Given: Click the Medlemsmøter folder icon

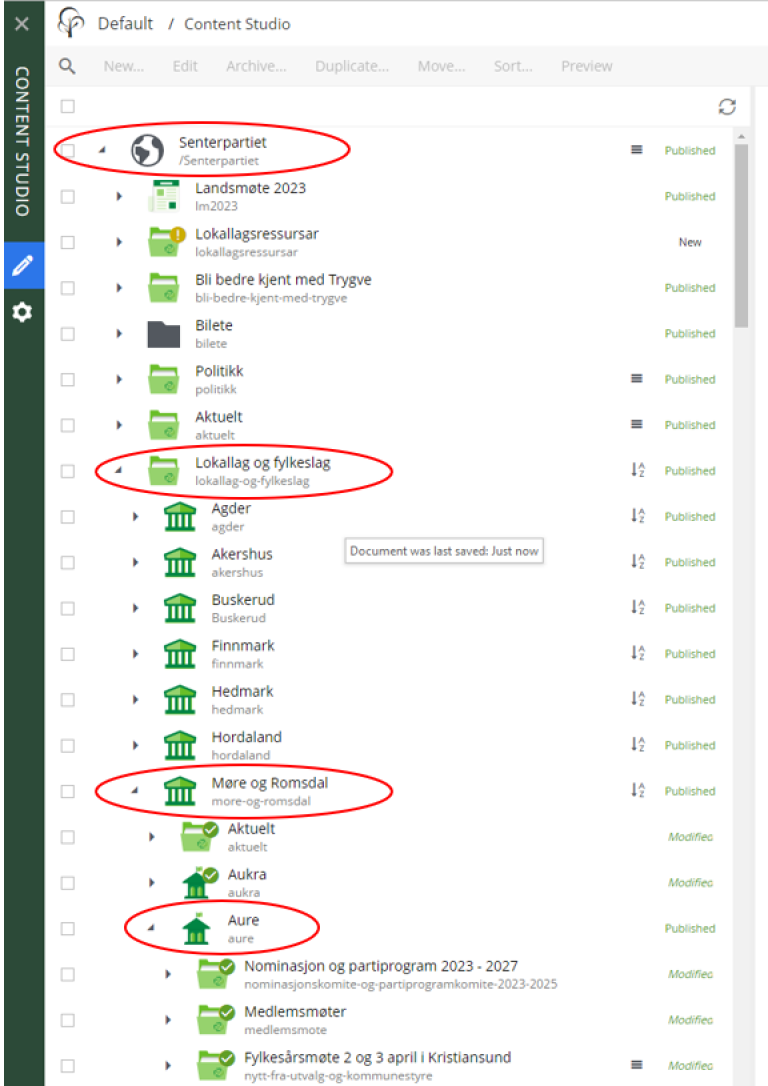Looking at the screenshot, I should 215,1020.
